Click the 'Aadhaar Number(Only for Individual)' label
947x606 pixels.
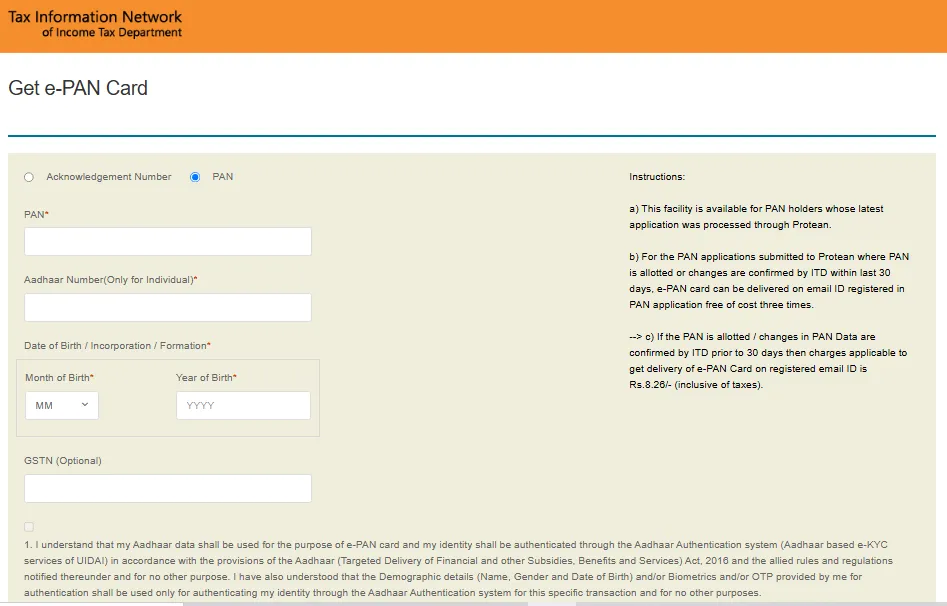tap(110, 280)
